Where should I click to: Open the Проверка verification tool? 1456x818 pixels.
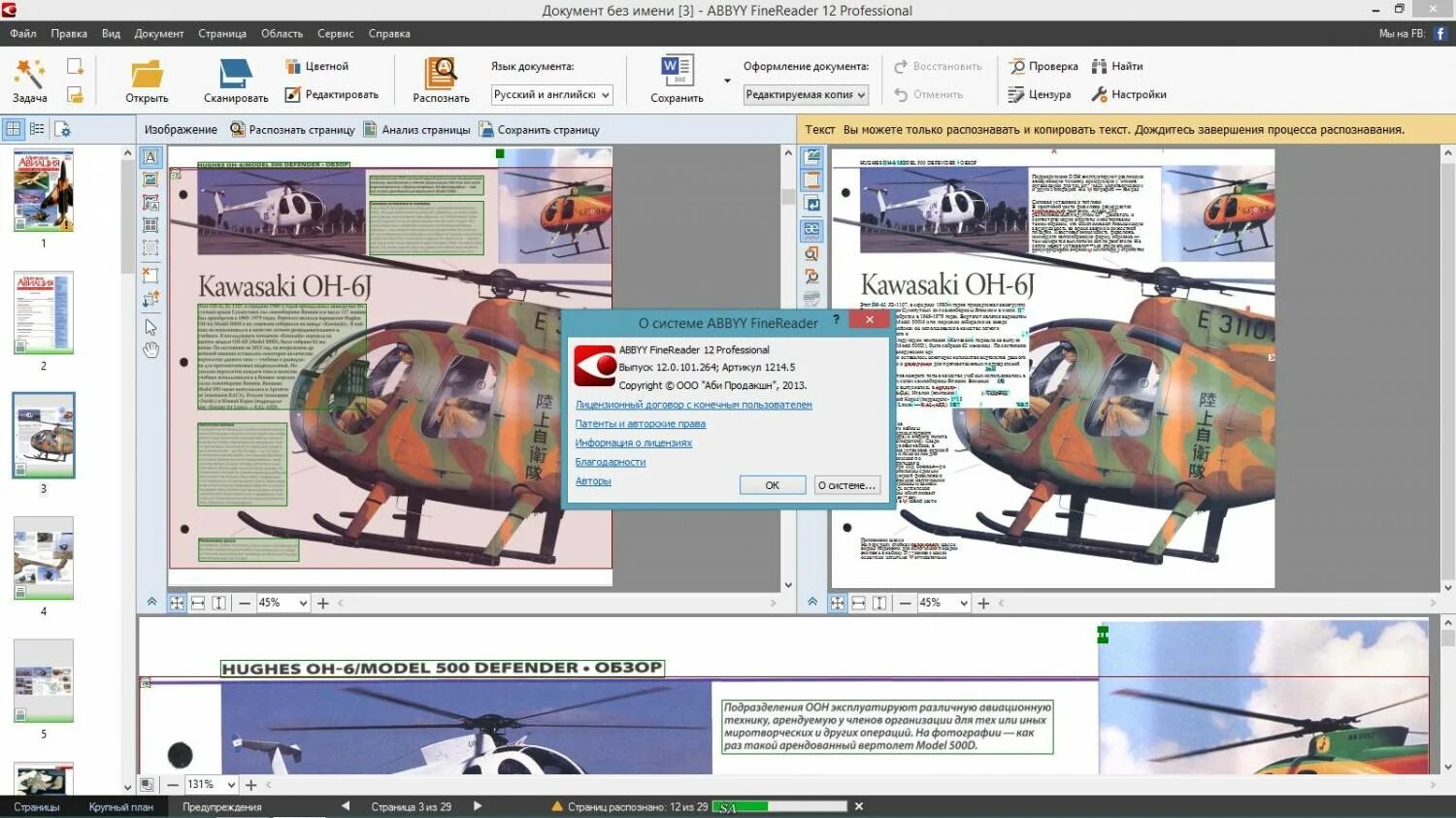[x=1043, y=66]
